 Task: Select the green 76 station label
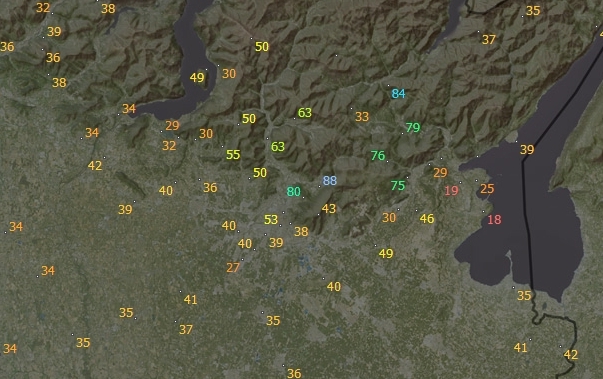(x=378, y=155)
